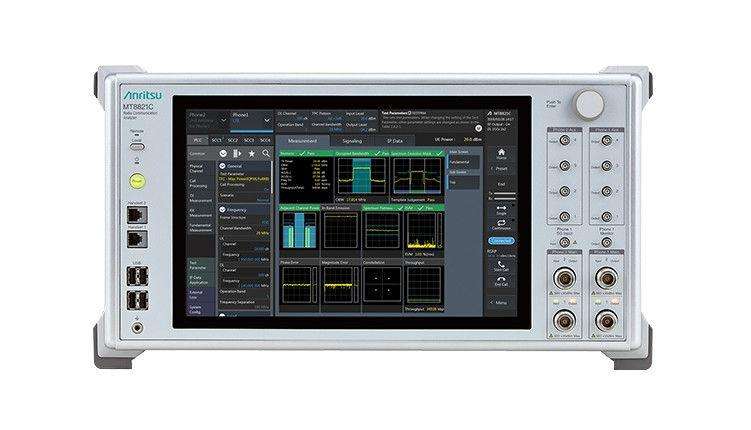Switch to the Signaling tab
Screen dimensions: 751x430
coord(352,141)
